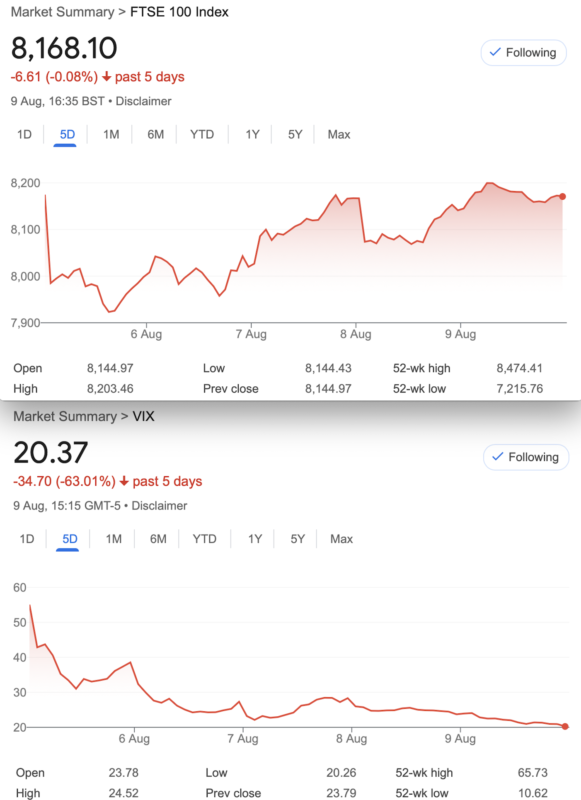Image resolution: width=581 pixels, height=800 pixels.
Task: Click Market Summary breadcrumb above FTSE 100
Action: [x=63, y=12]
